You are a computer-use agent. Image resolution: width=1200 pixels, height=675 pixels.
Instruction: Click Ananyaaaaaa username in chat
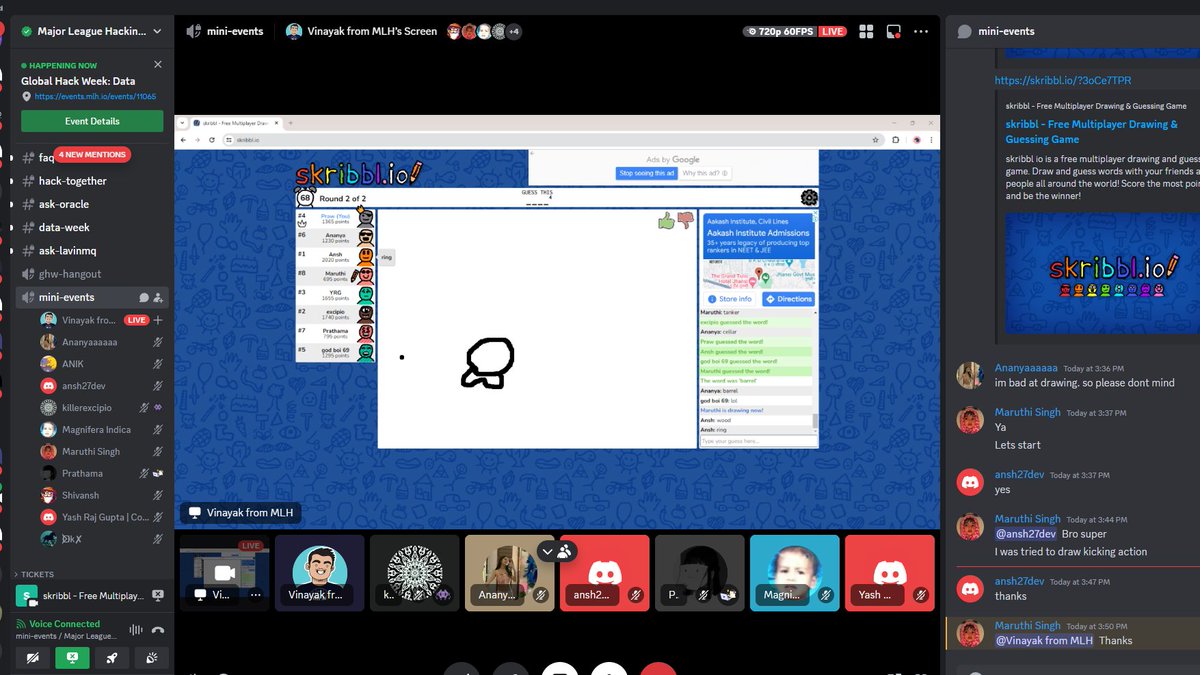click(x=1026, y=368)
